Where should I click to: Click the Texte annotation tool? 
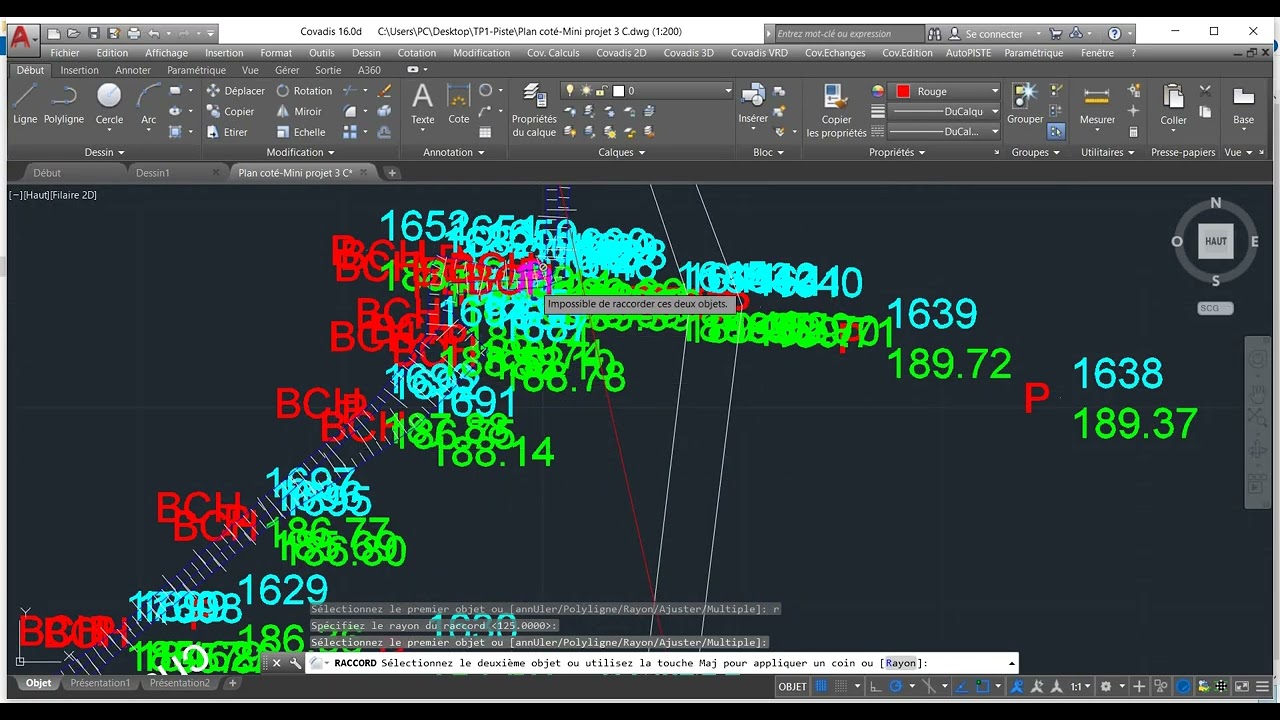pos(423,105)
